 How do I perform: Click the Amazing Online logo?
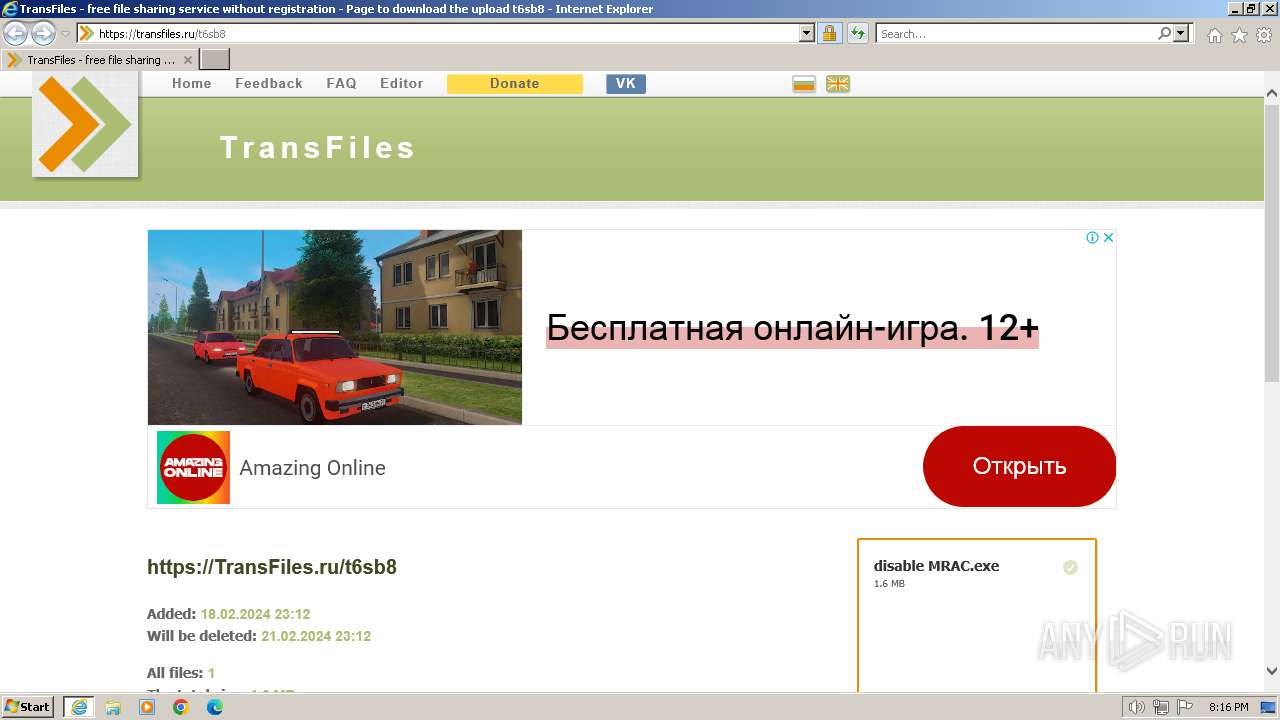193,467
